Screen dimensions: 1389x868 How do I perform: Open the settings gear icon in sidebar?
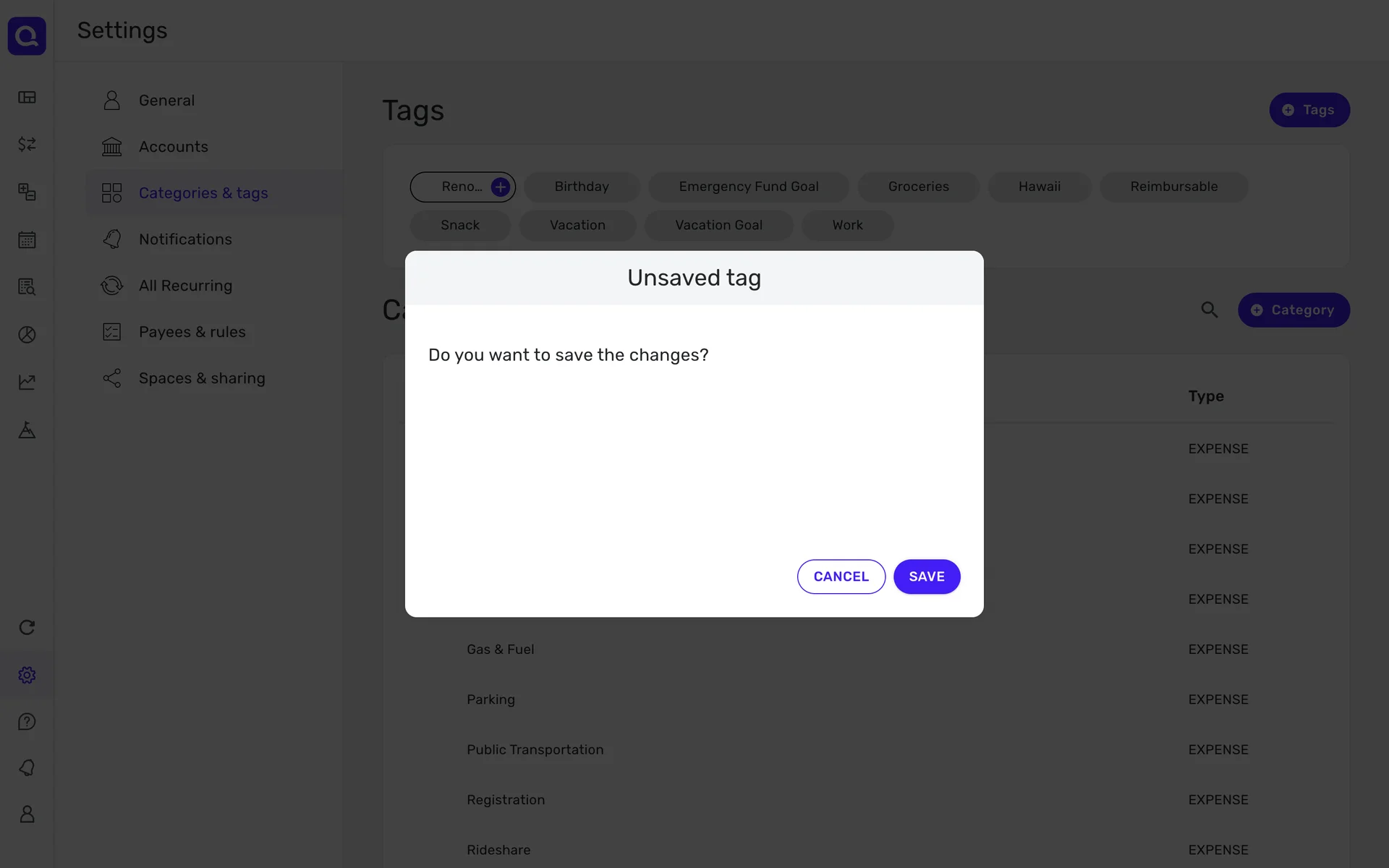coord(27,675)
